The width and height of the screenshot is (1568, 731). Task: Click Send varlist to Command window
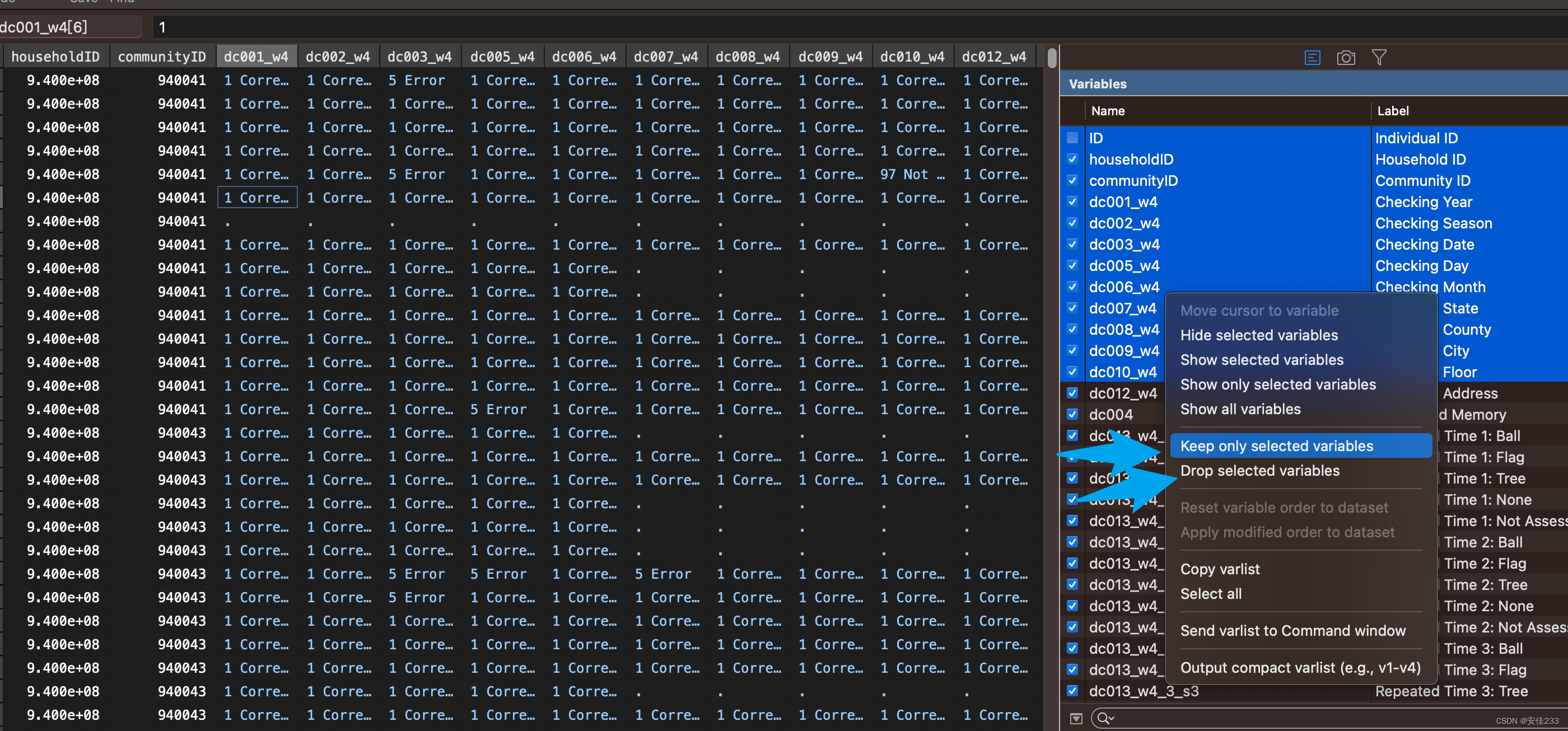1293,631
